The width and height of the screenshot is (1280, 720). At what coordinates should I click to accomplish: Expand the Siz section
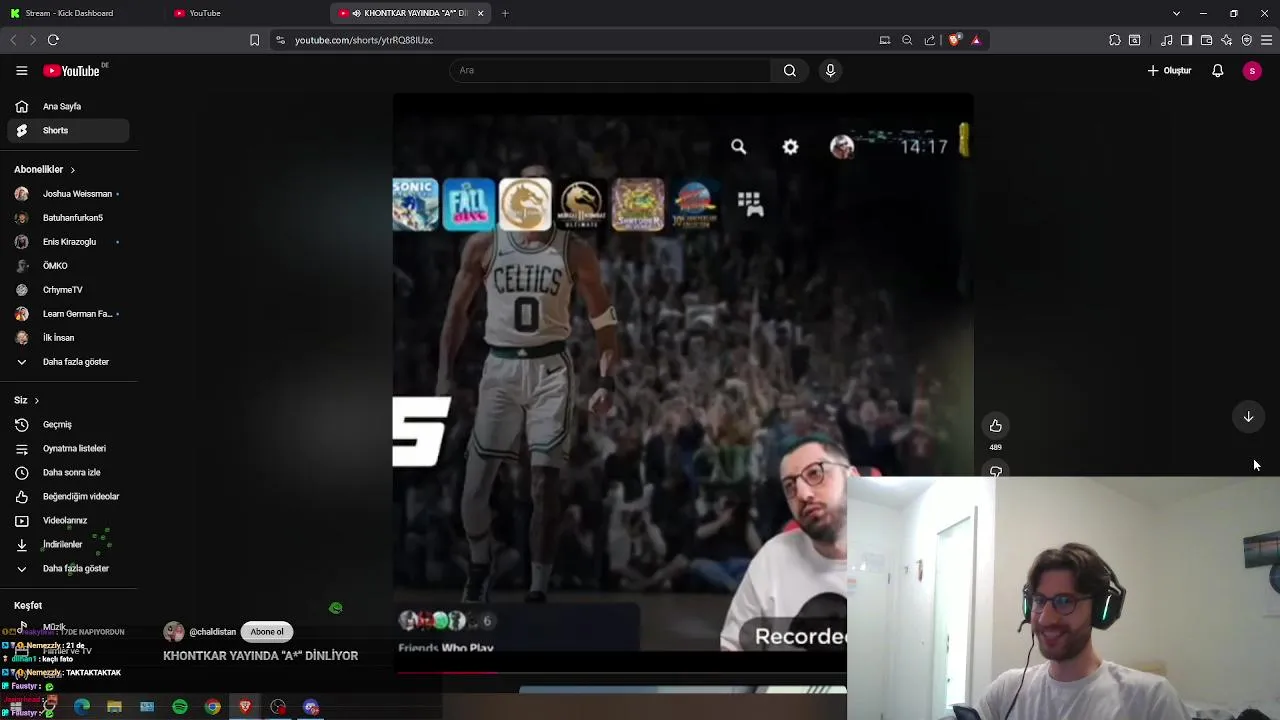pos(27,400)
